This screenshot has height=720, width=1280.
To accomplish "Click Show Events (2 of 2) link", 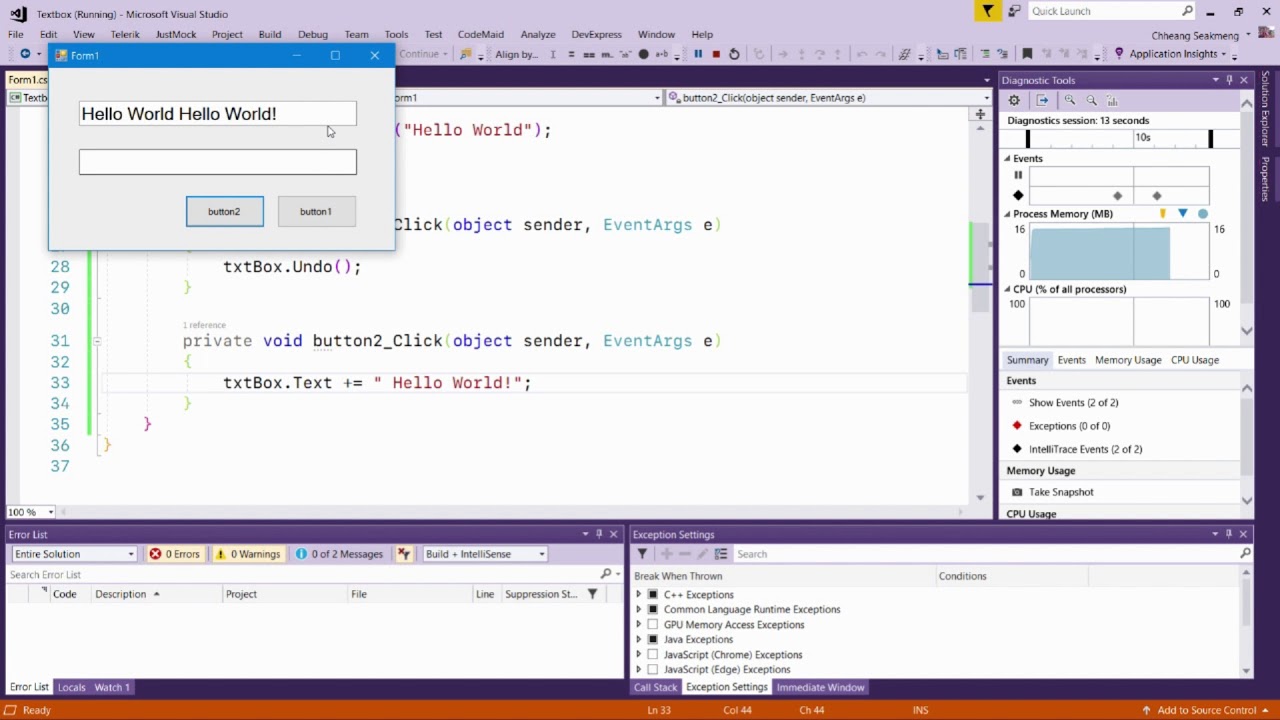I will pos(1073,402).
